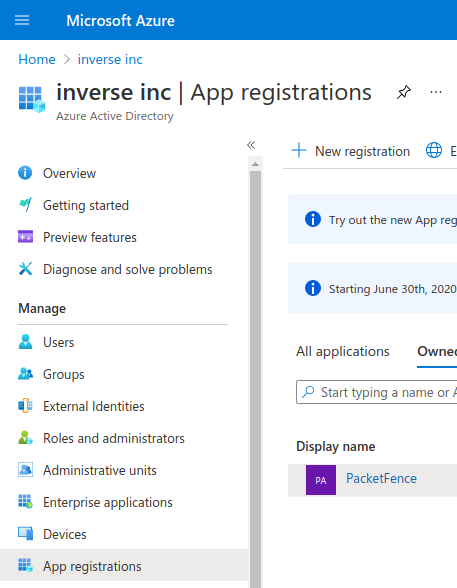
Task: Go to the Home breadcrumb
Action: tap(37, 59)
